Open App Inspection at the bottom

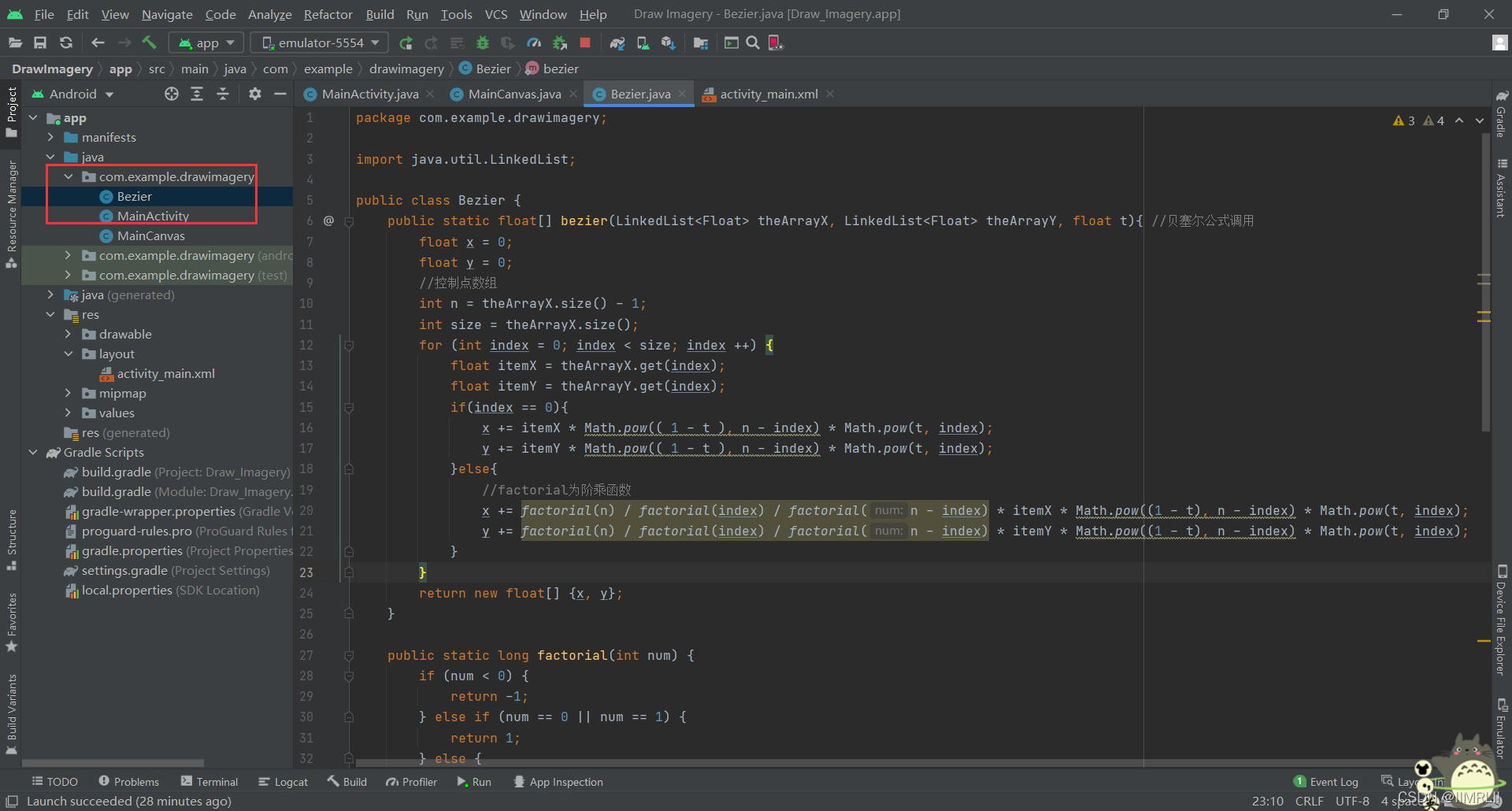(x=558, y=781)
